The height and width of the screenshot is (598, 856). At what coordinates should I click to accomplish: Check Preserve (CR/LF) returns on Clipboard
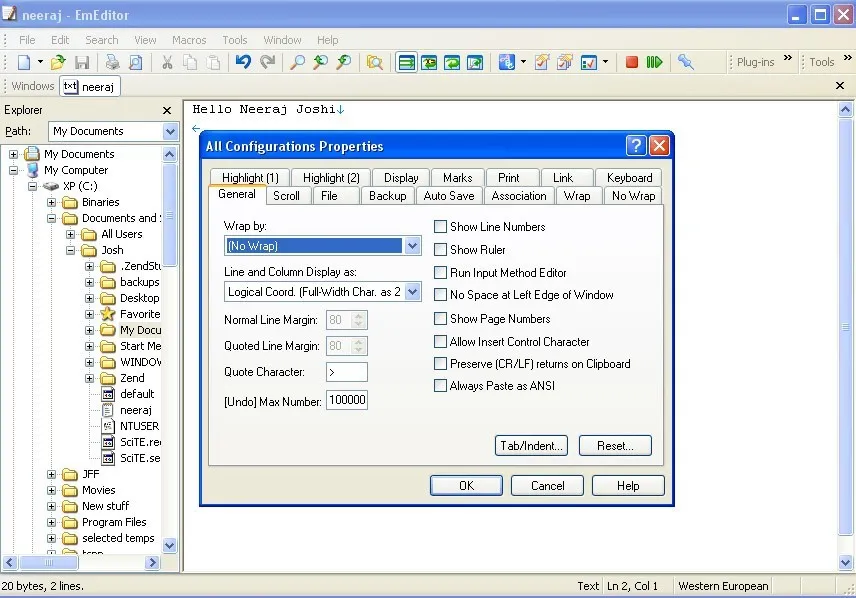pyautogui.click(x=440, y=364)
